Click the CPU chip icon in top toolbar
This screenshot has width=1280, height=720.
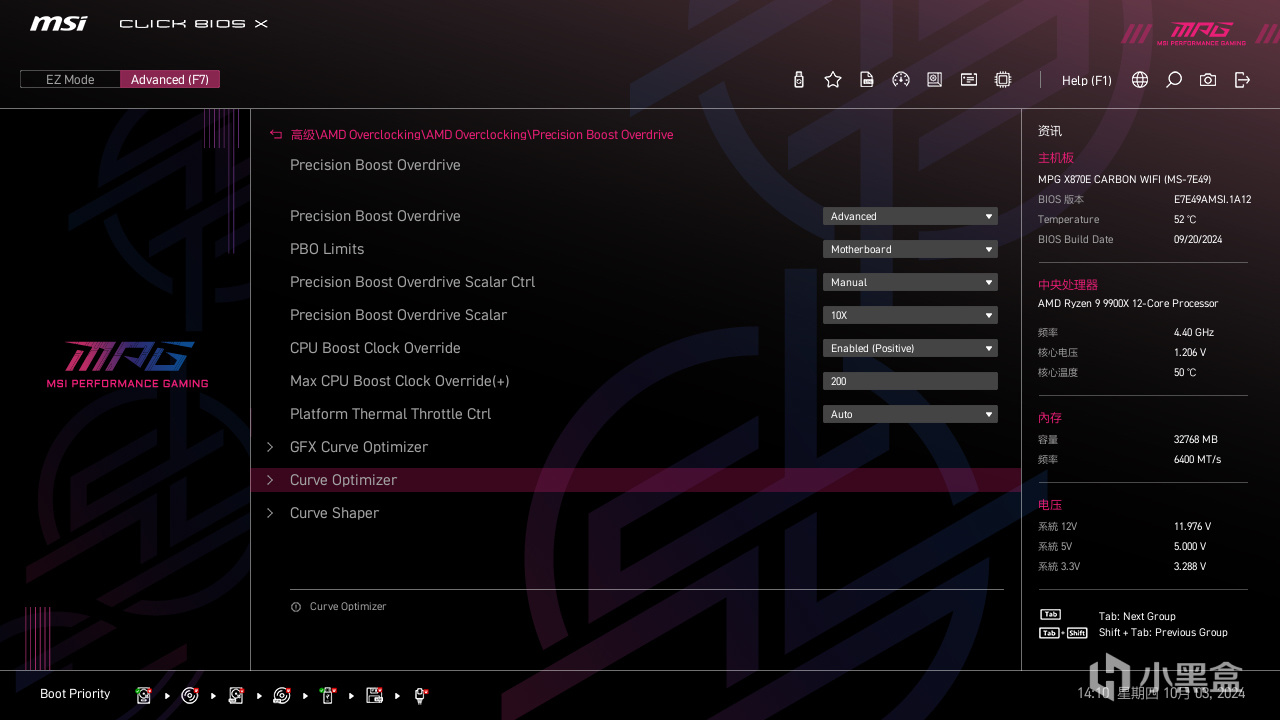coord(1003,80)
